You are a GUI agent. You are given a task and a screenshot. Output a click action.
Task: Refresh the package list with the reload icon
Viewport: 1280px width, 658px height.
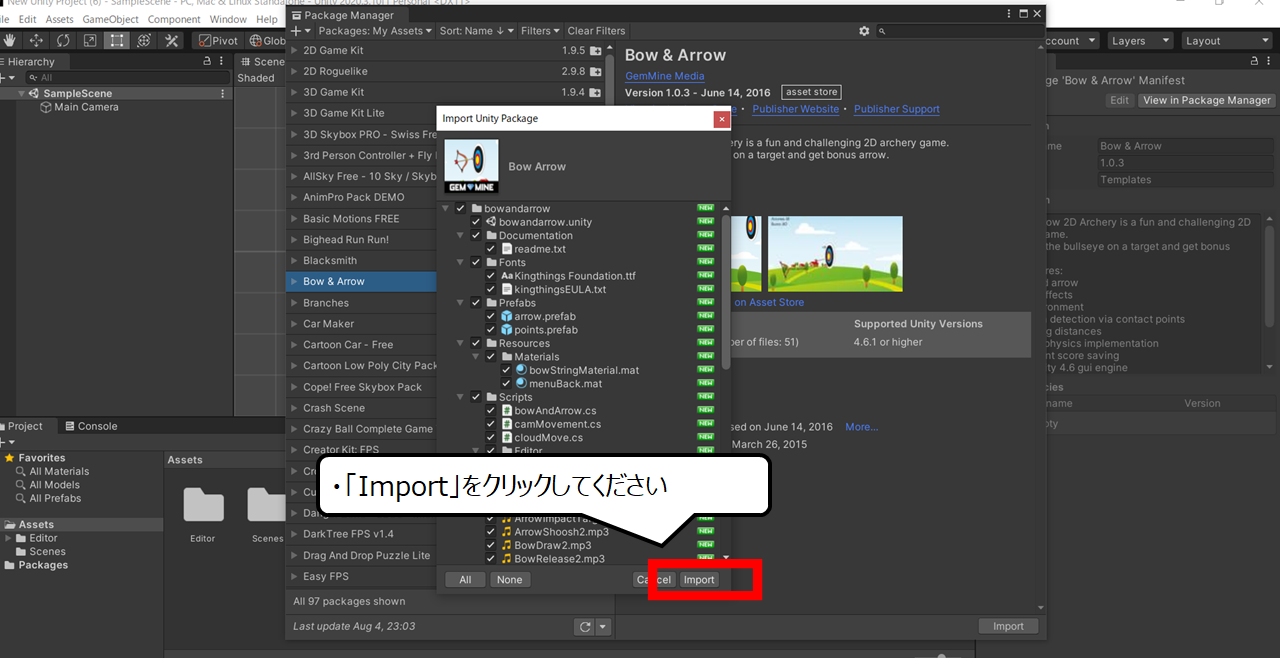pos(585,627)
